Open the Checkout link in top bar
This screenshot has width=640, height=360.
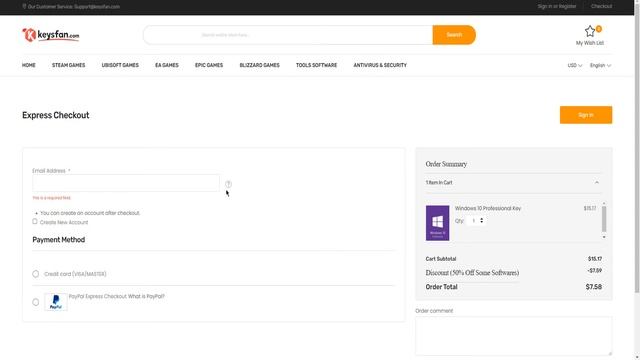pyautogui.click(x=601, y=7)
